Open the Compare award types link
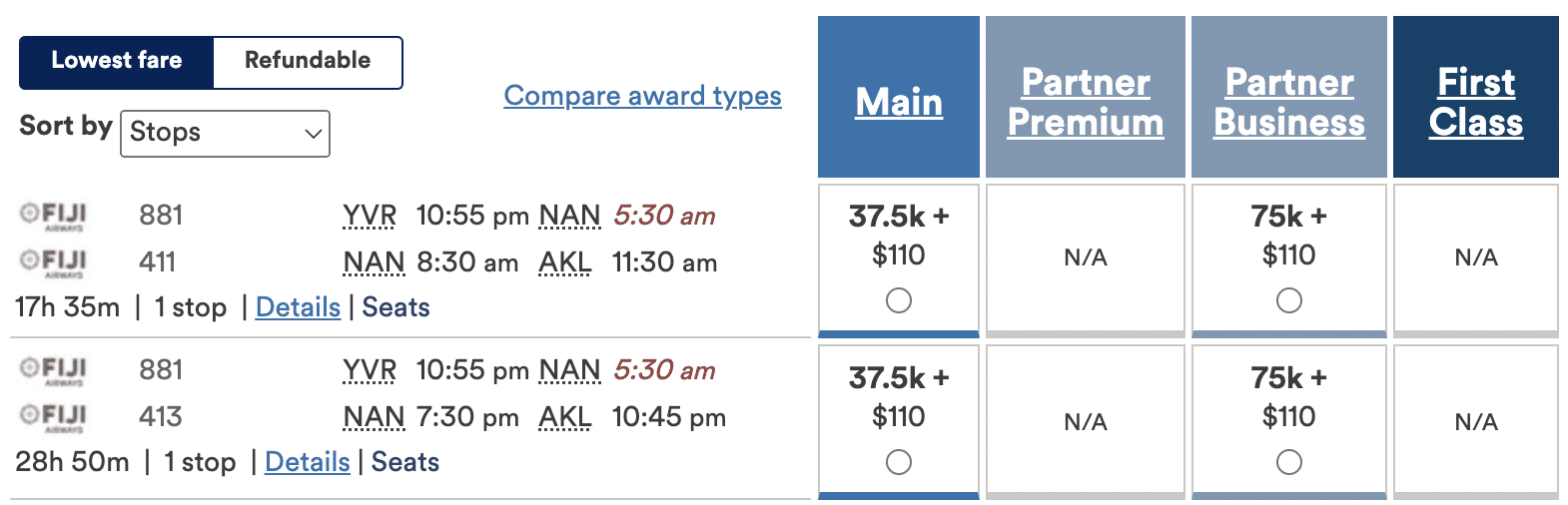Screen dimensions: 1568x505 coord(642,96)
